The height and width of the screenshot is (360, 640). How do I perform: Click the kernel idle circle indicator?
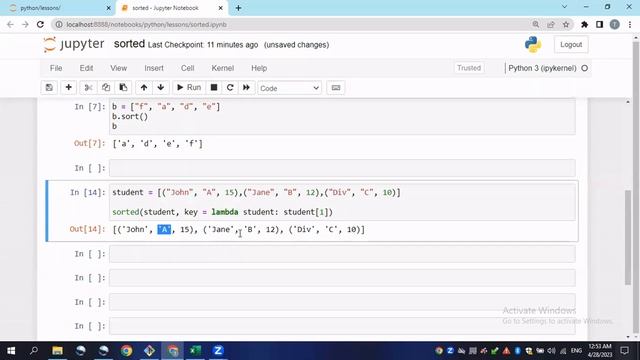click(584, 68)
